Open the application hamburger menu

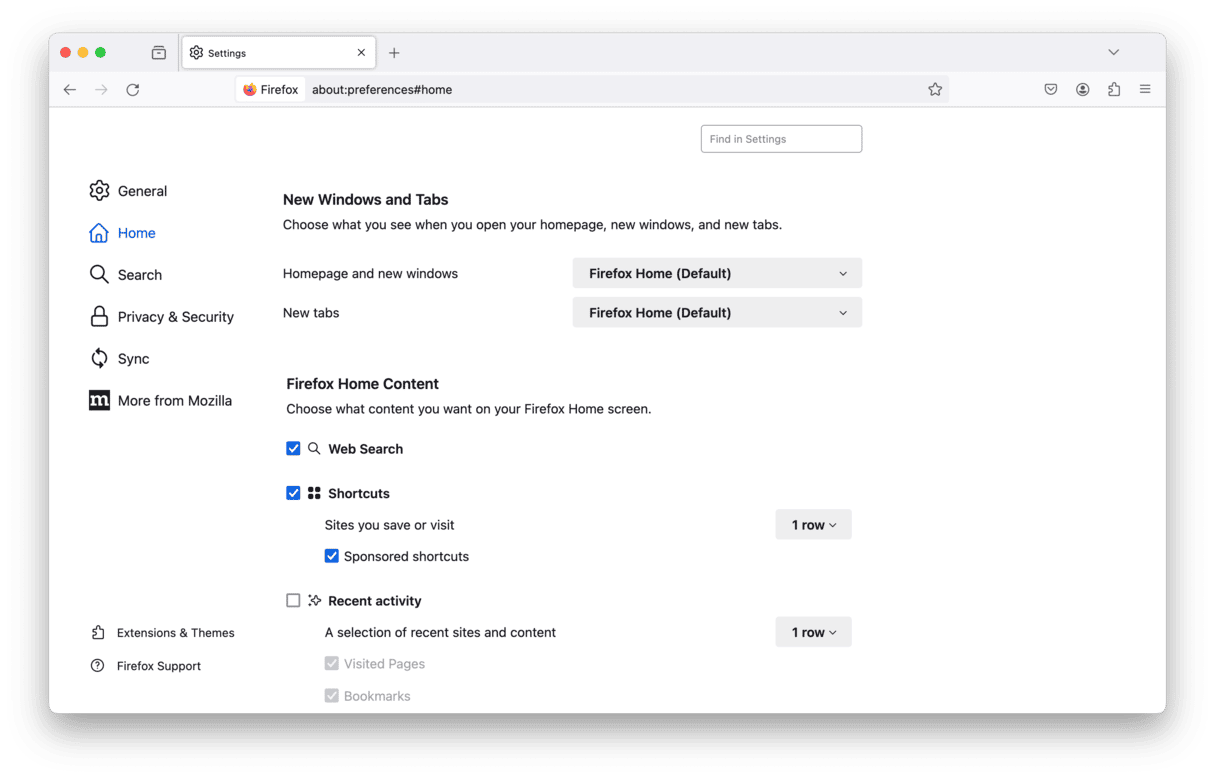(1145, 90)
